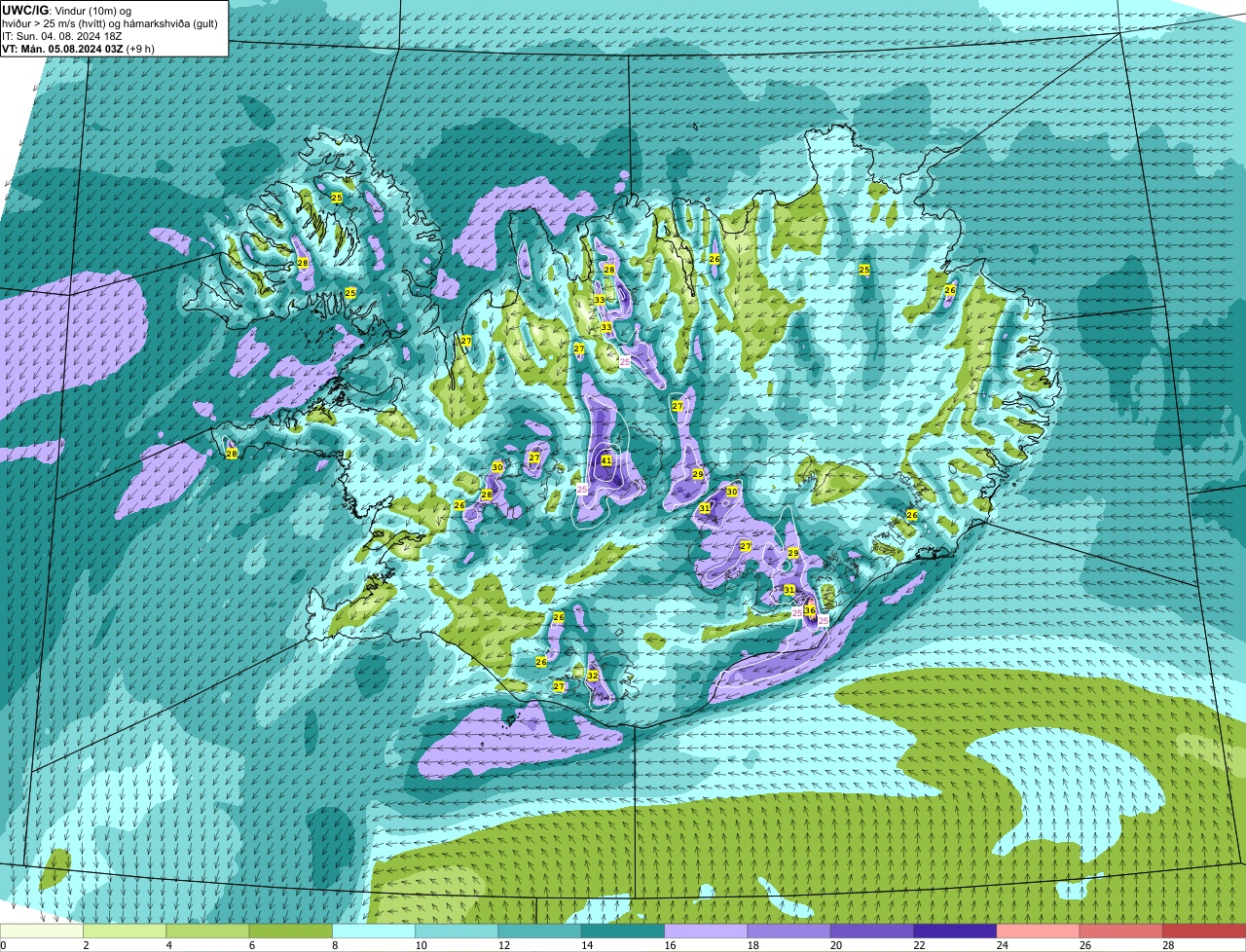Click the 6–8 m/s olive green legend swatch

[x=291, y=932]
